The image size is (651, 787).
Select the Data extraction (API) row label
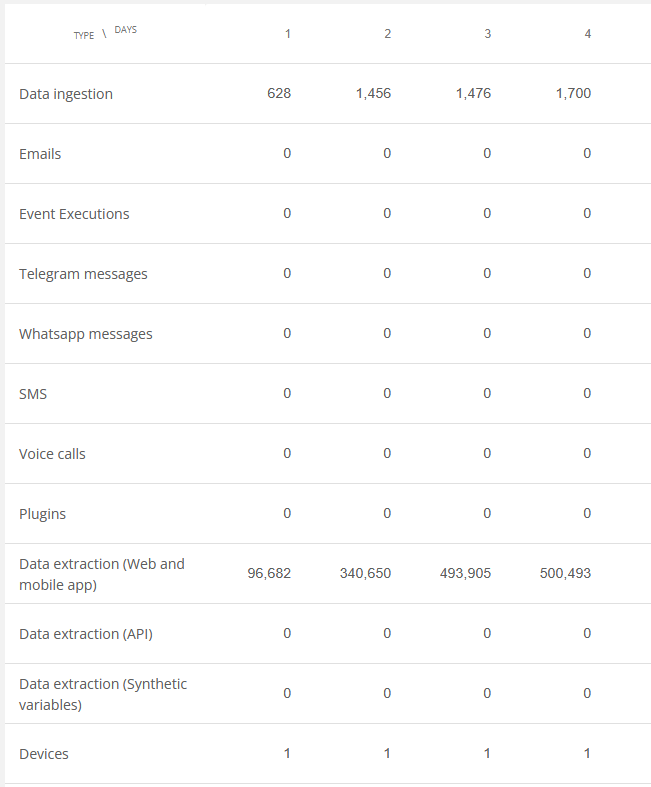86,634
